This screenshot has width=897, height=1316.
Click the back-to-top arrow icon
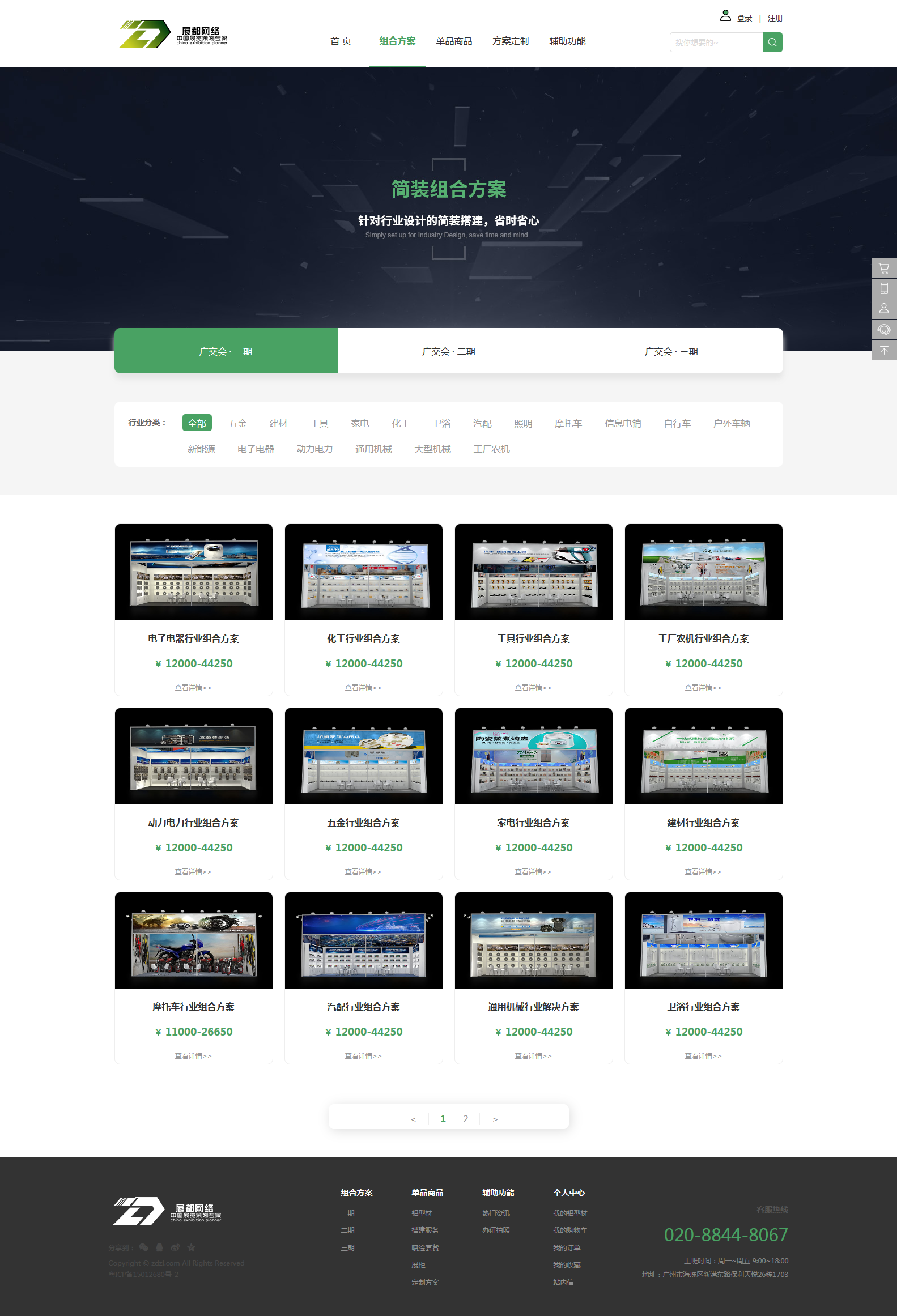click(x=883, y=351)
